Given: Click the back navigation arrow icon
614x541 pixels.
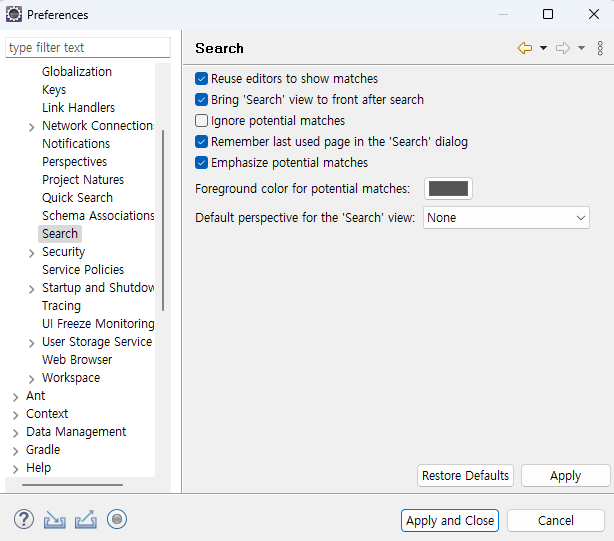Looking at the screenshot, I should (x=525, y=48).
